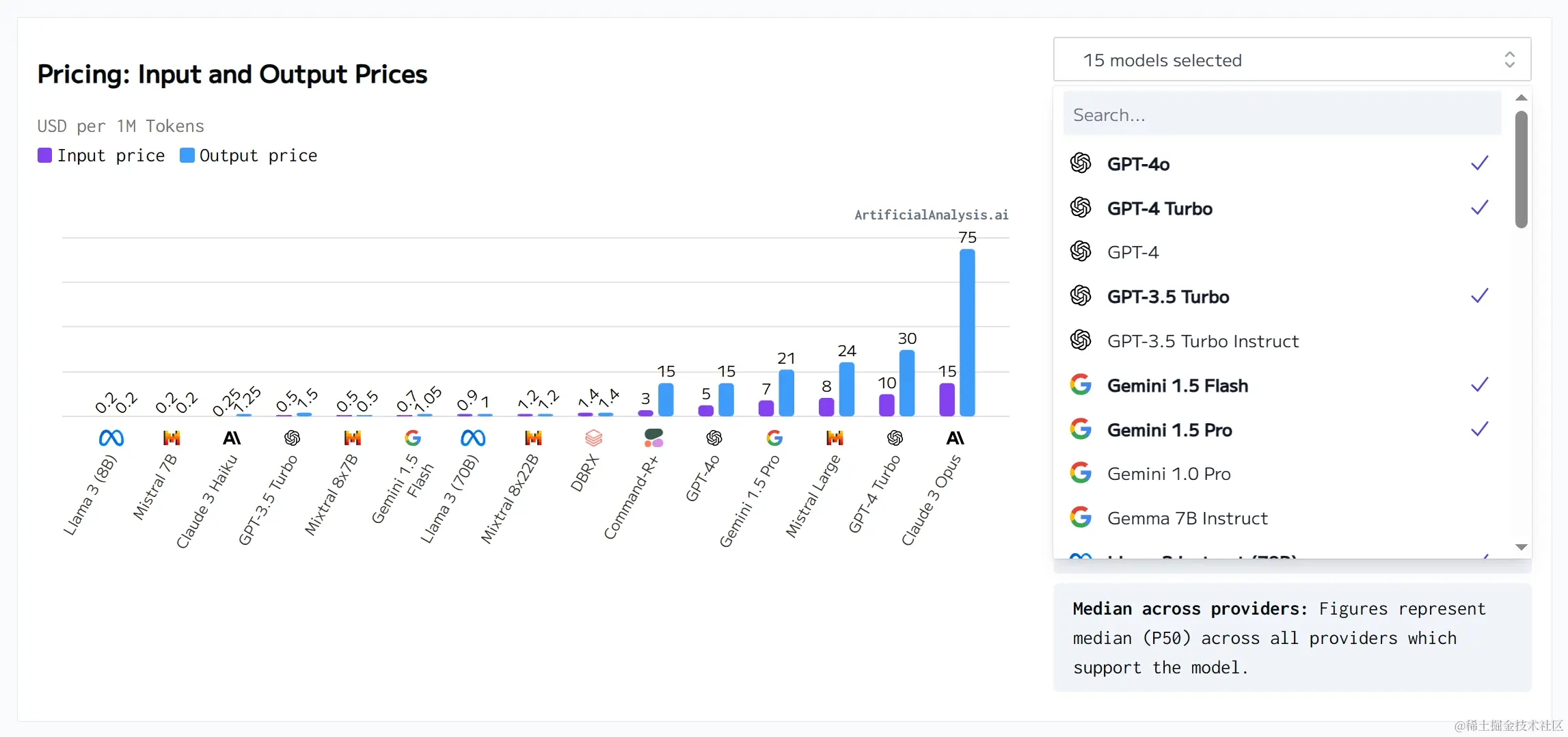The width and height of the screenshot is (1568, 737).
Task: Click the 'DBRX' axis label
Action: 584,472
